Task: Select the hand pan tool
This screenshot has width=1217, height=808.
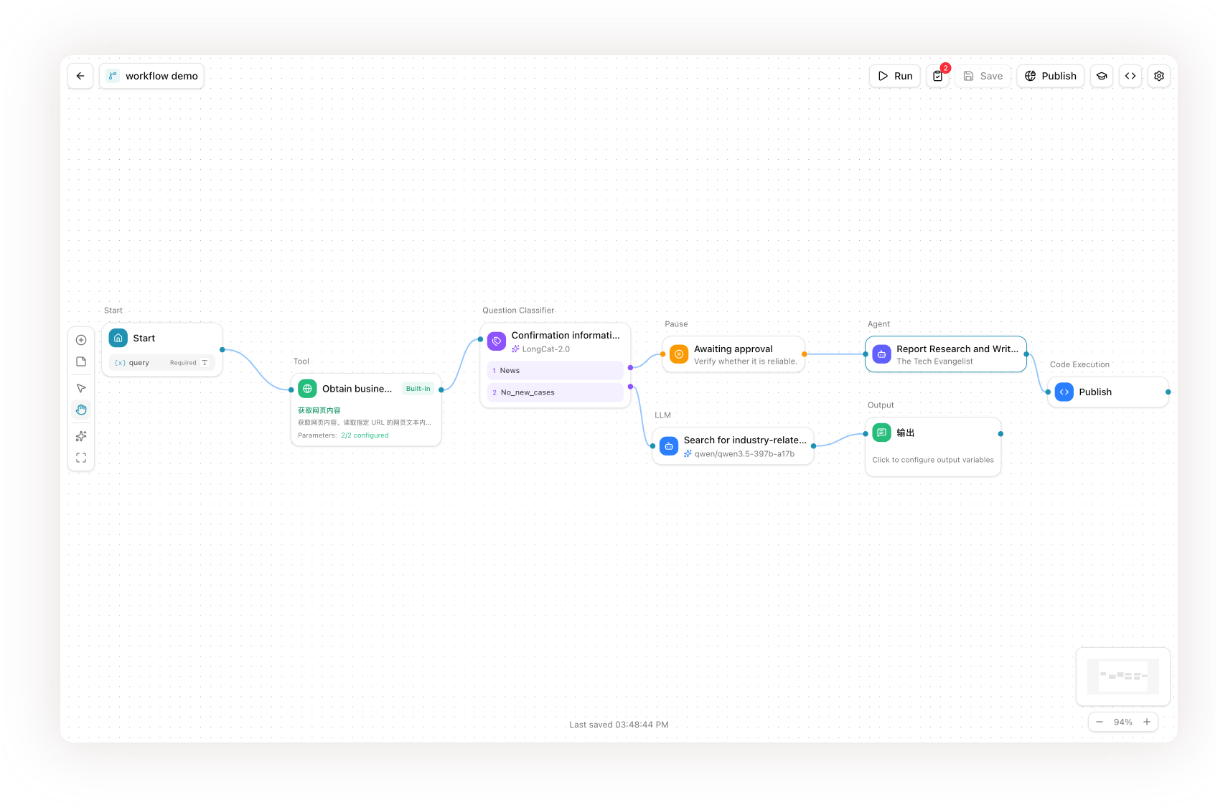Action: point(81,410)
